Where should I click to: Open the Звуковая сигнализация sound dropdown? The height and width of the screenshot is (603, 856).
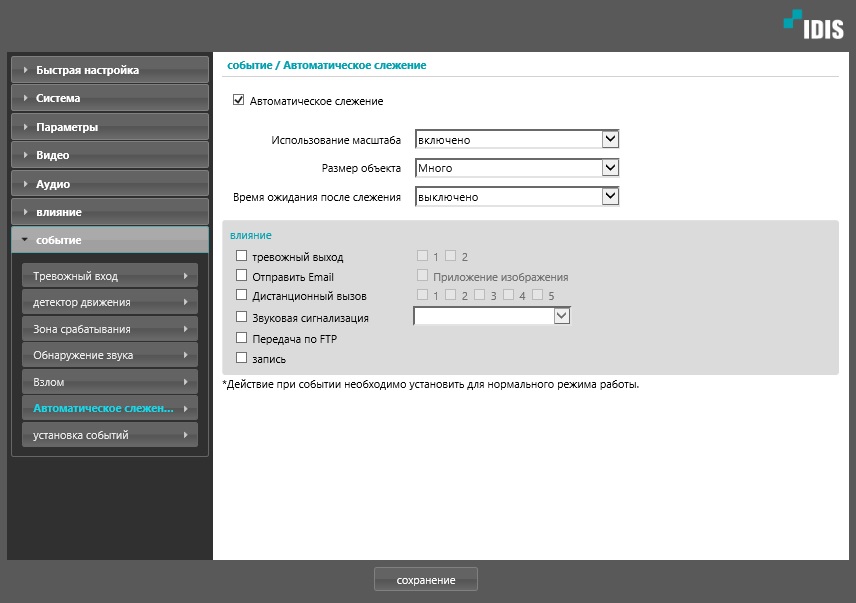click(x=491, y=316)
